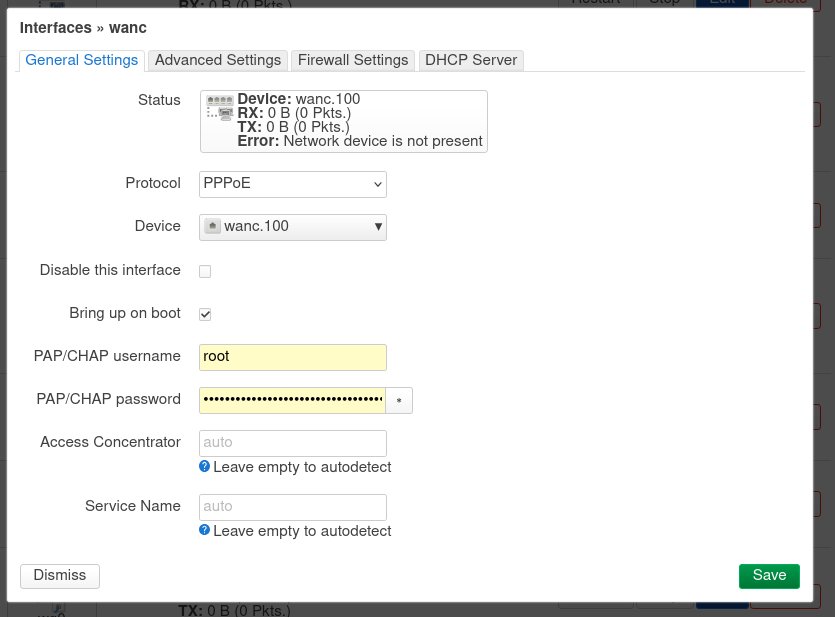This screenshot has height=617, width=835.
Task: Uncheck the Bring up on boot checkbox
Action: (x=205, y=314)
